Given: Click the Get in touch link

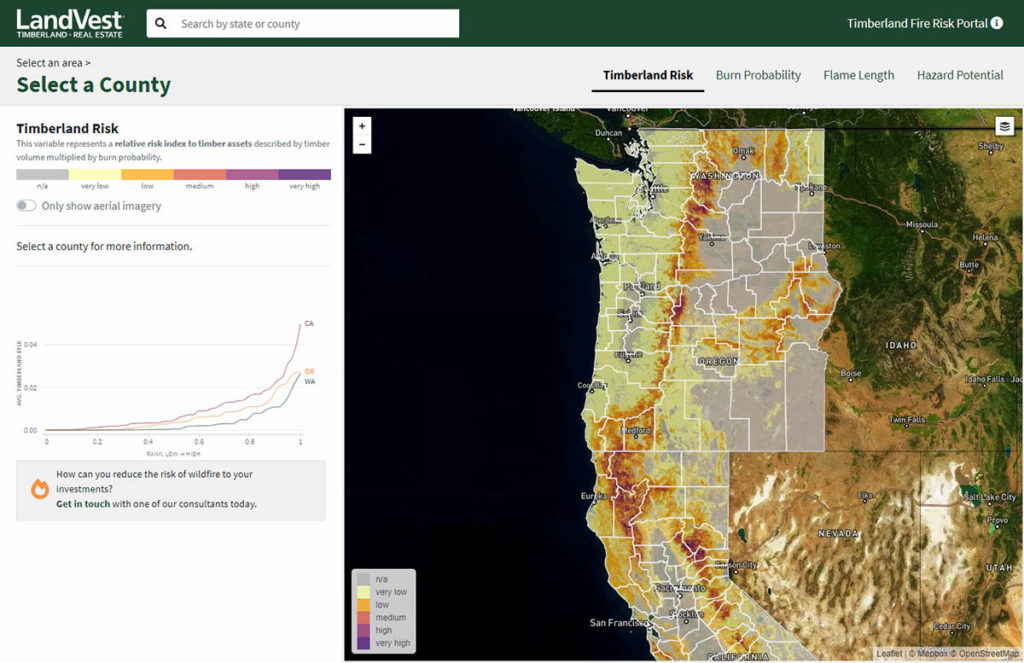Looking at the screenshot, I should pyautogui.click(x=83, y=504).
